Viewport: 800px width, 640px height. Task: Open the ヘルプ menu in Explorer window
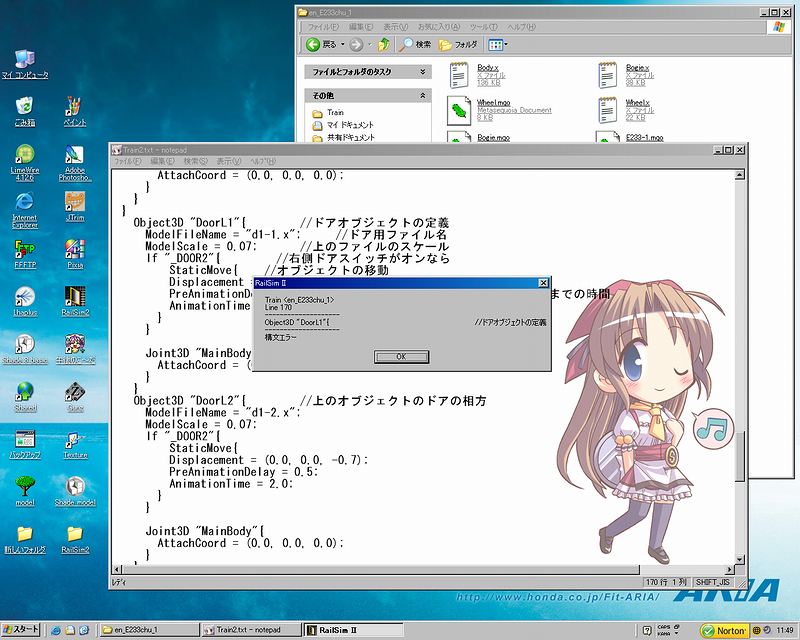(521, 27)
